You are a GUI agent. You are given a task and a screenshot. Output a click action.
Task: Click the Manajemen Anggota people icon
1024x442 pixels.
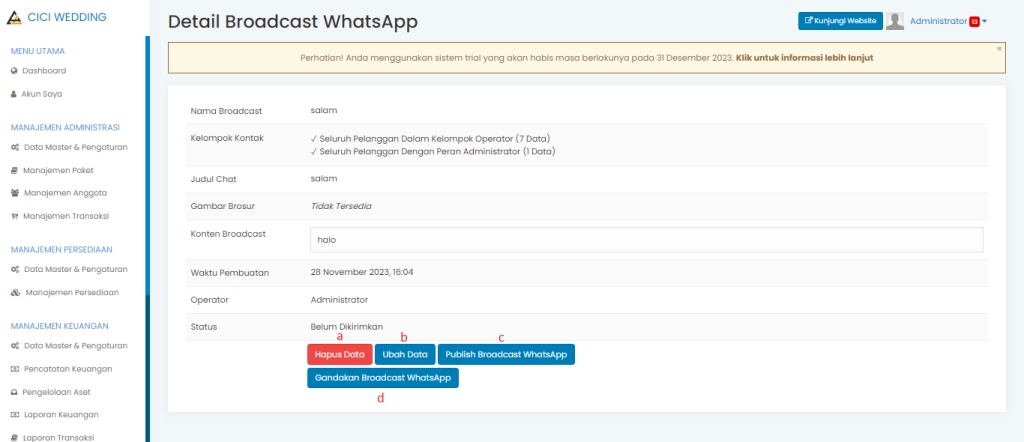click(14, 193)
